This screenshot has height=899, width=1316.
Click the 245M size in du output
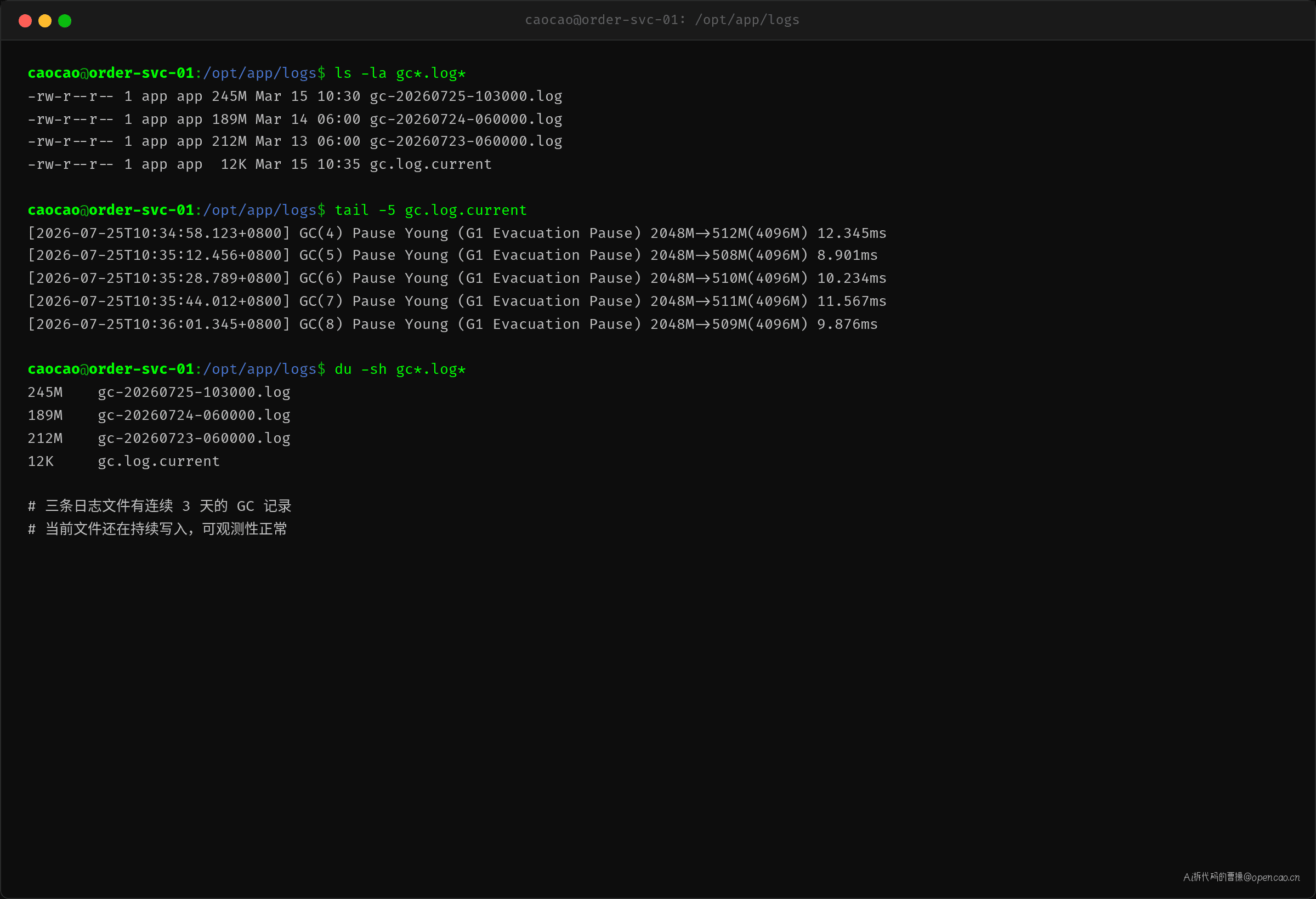click(x=46, y=392)
